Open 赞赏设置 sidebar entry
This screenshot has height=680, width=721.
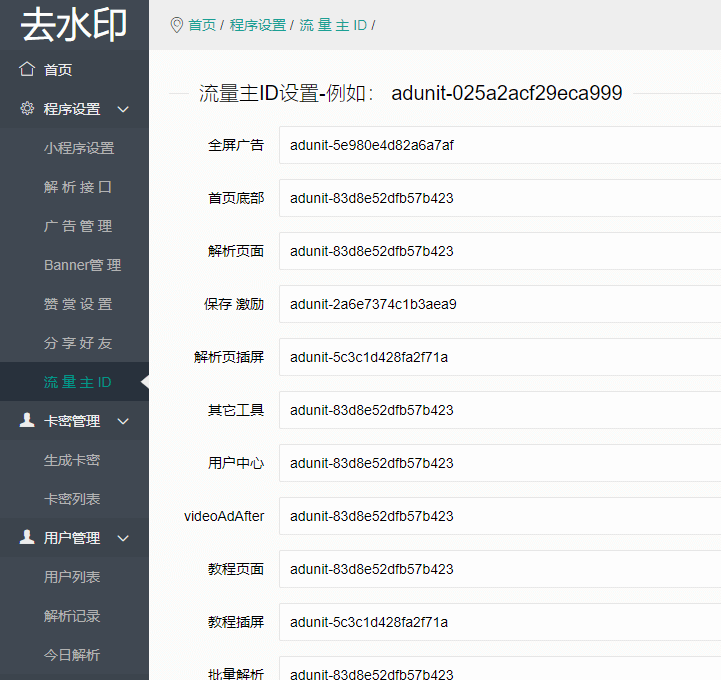pyautogui.click(x=78, y=304)
